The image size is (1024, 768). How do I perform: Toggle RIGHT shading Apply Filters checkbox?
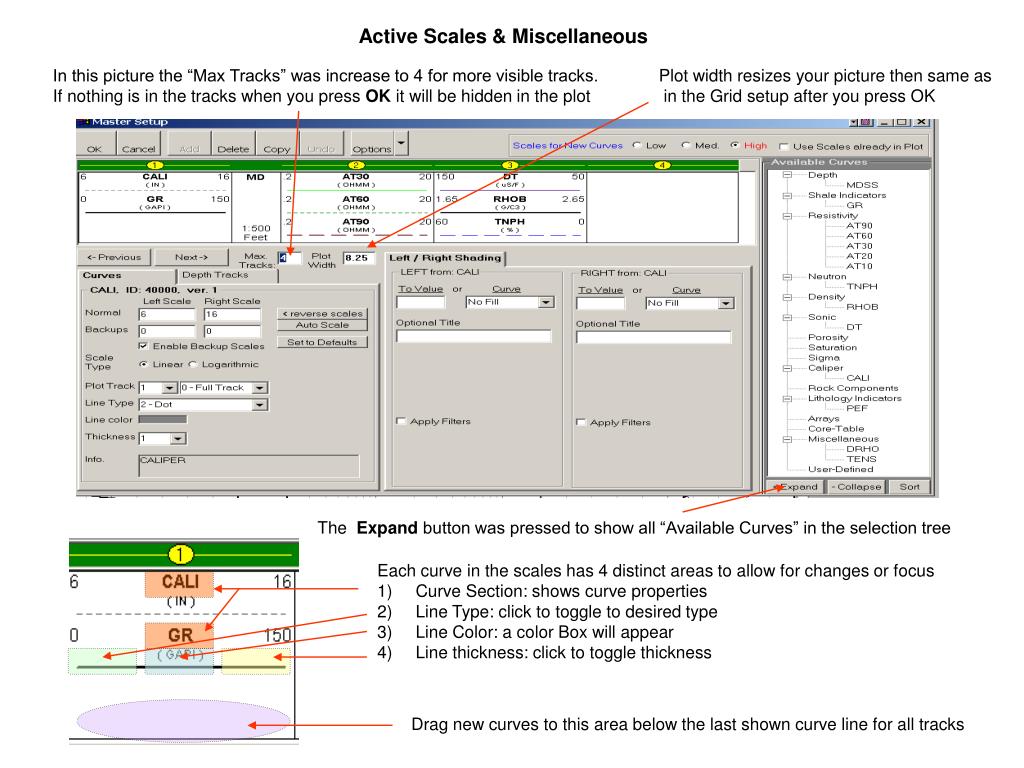(581, 423)
